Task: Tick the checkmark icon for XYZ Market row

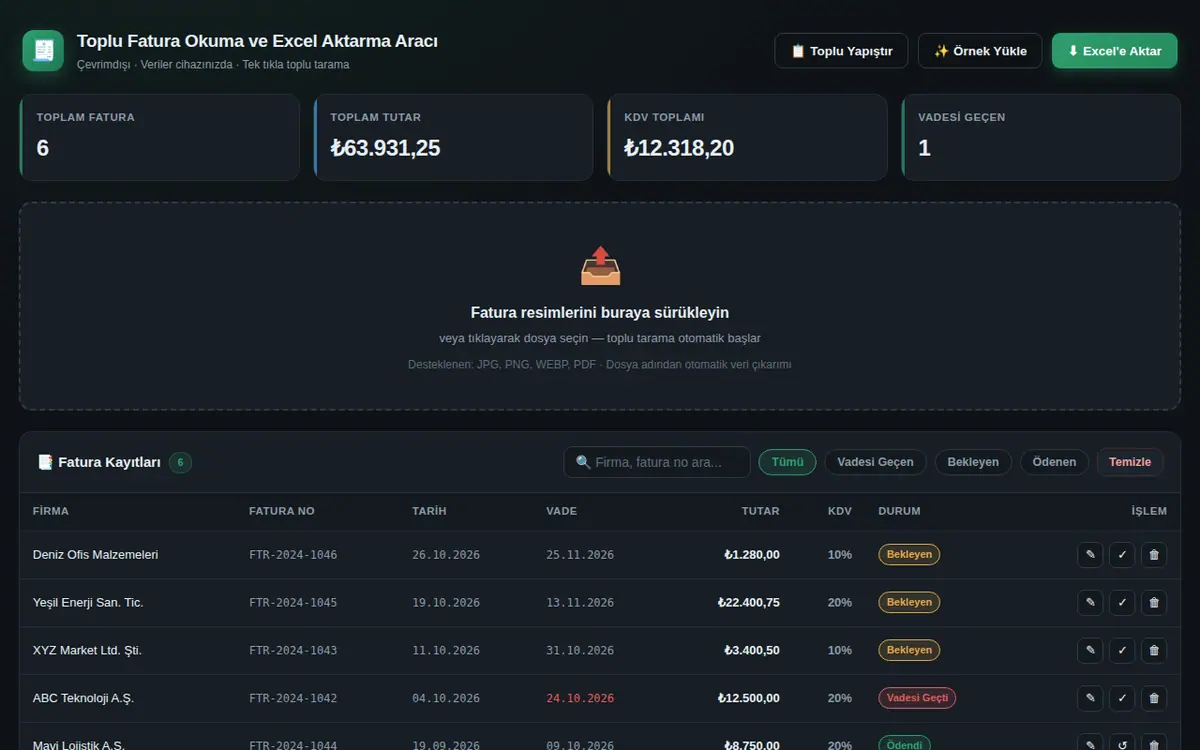Action: pos(1122,650)
